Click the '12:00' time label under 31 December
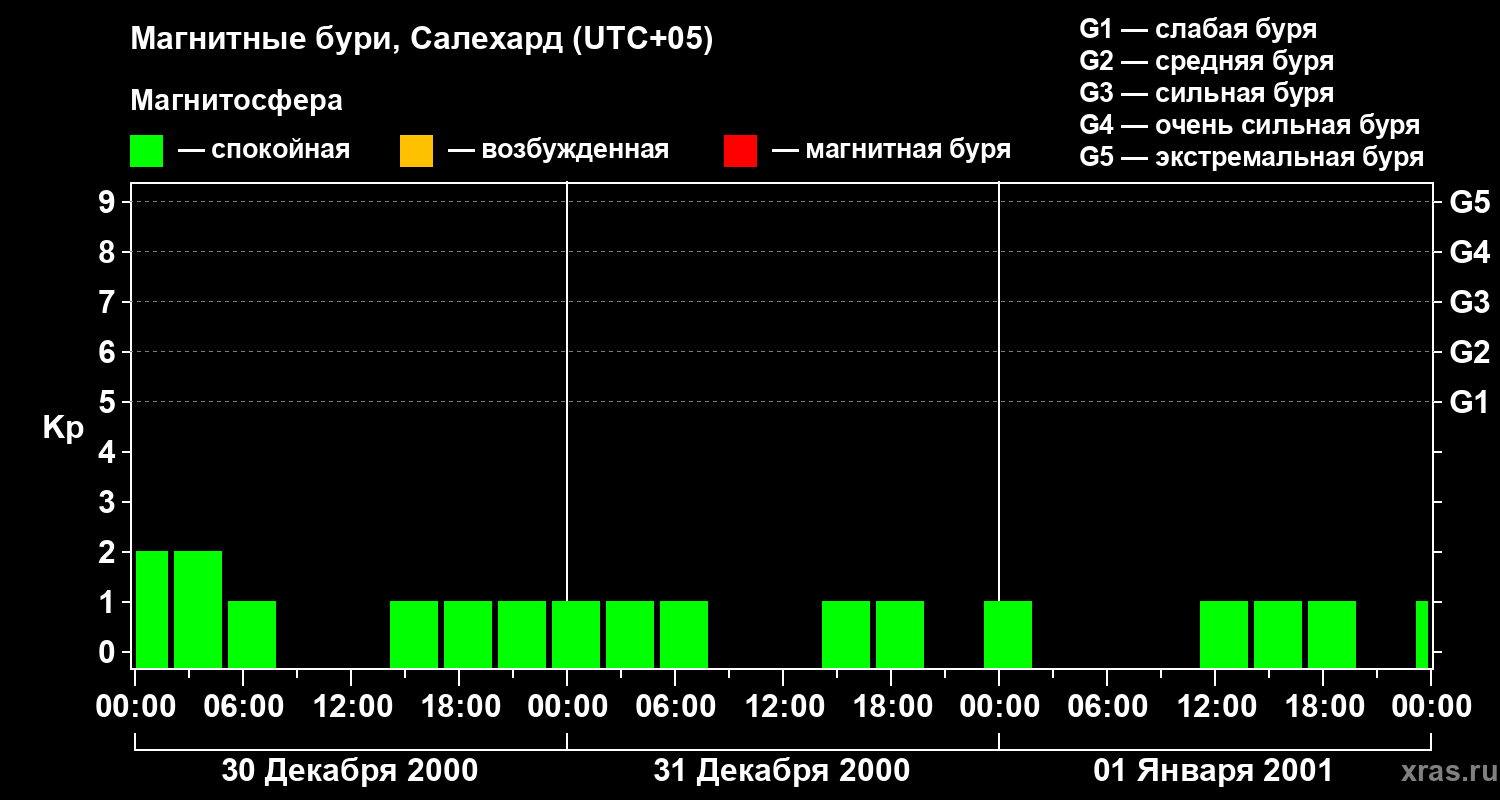The width and height of the screenshot is (1500, 800). 783,707
